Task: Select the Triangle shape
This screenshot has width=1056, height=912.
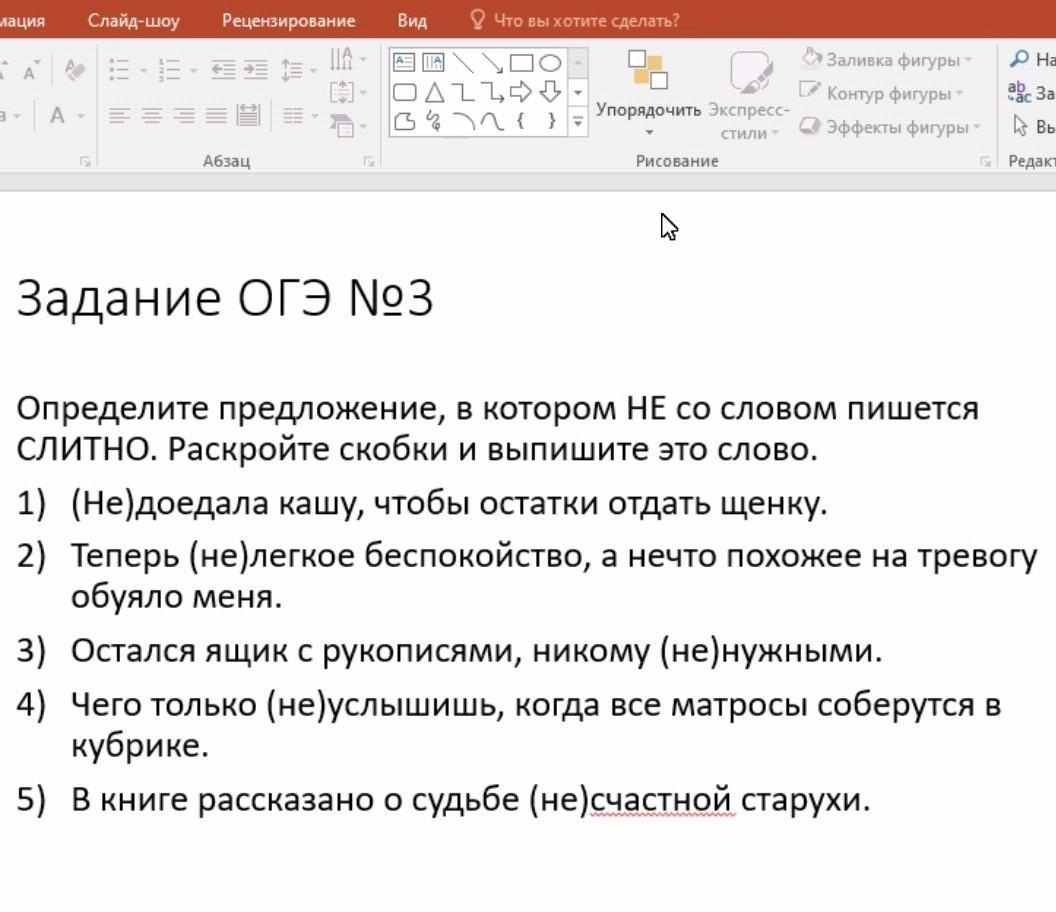Action: click(434, 92)
